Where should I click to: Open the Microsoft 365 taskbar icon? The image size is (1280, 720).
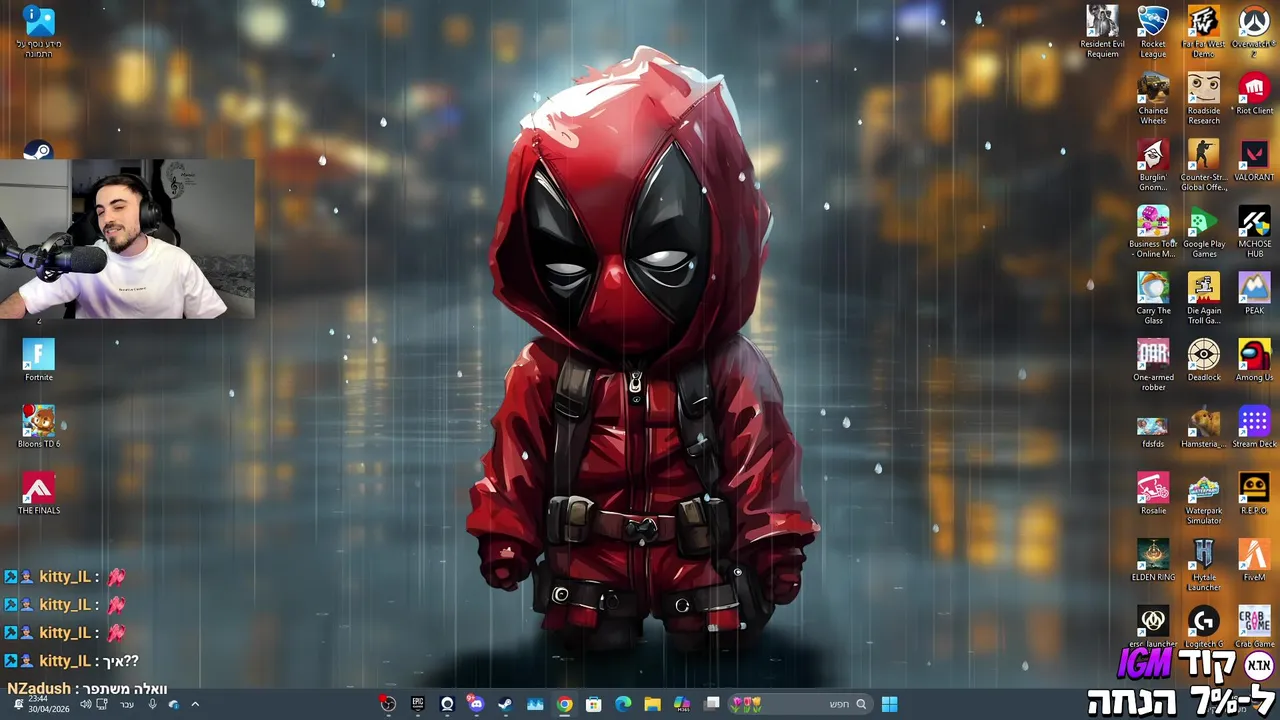click(x=682, y=704)
